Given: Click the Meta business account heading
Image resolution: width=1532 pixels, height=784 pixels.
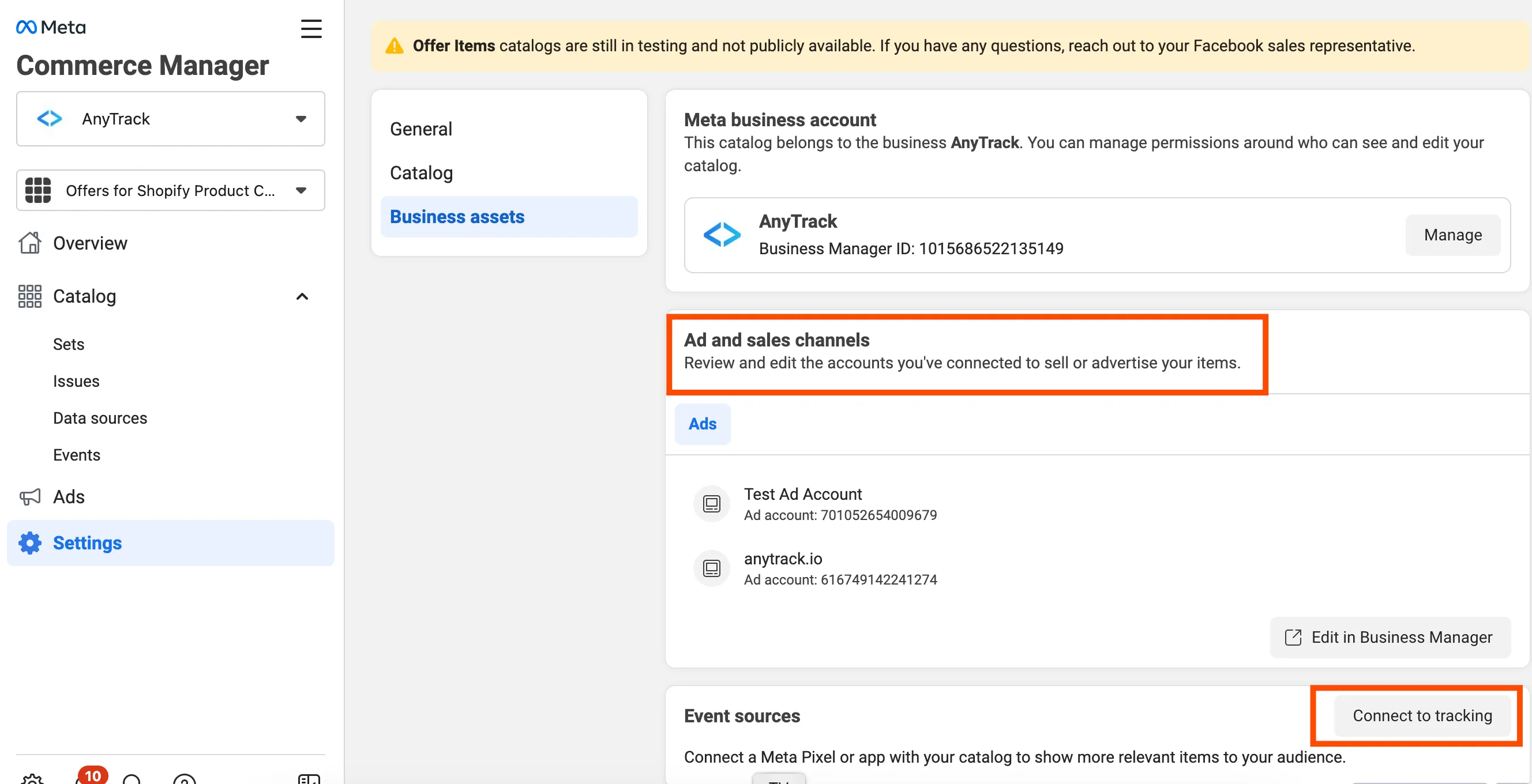Looking at the screenshot, I should coord(780,119).
